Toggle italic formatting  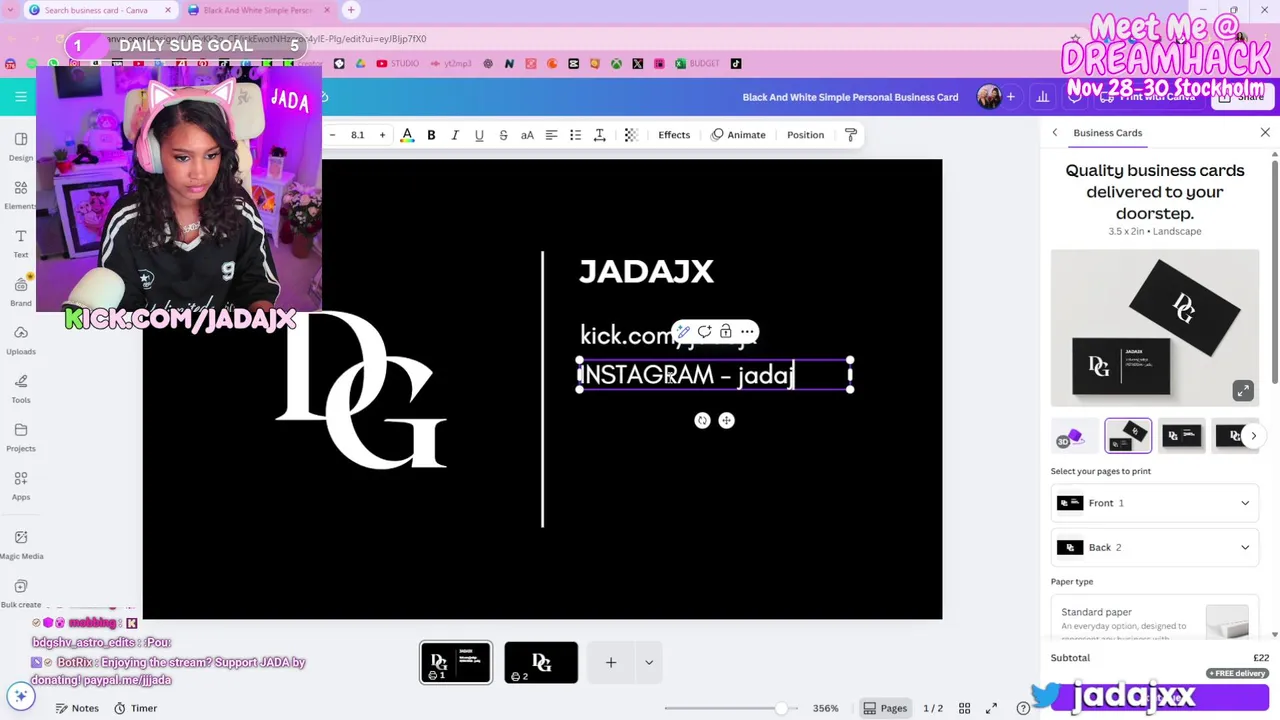coord(455,135)
